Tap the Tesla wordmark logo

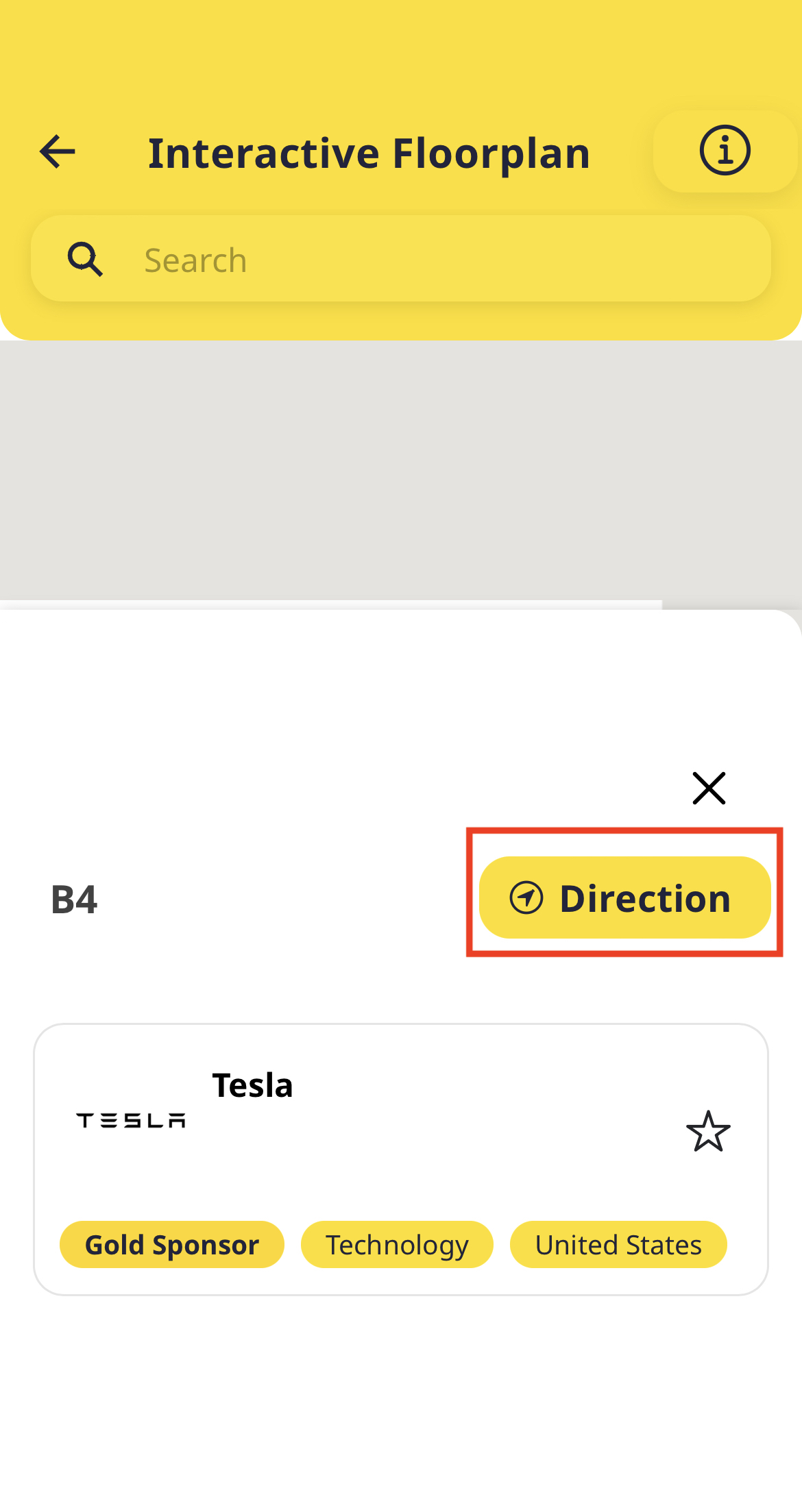131,1121
